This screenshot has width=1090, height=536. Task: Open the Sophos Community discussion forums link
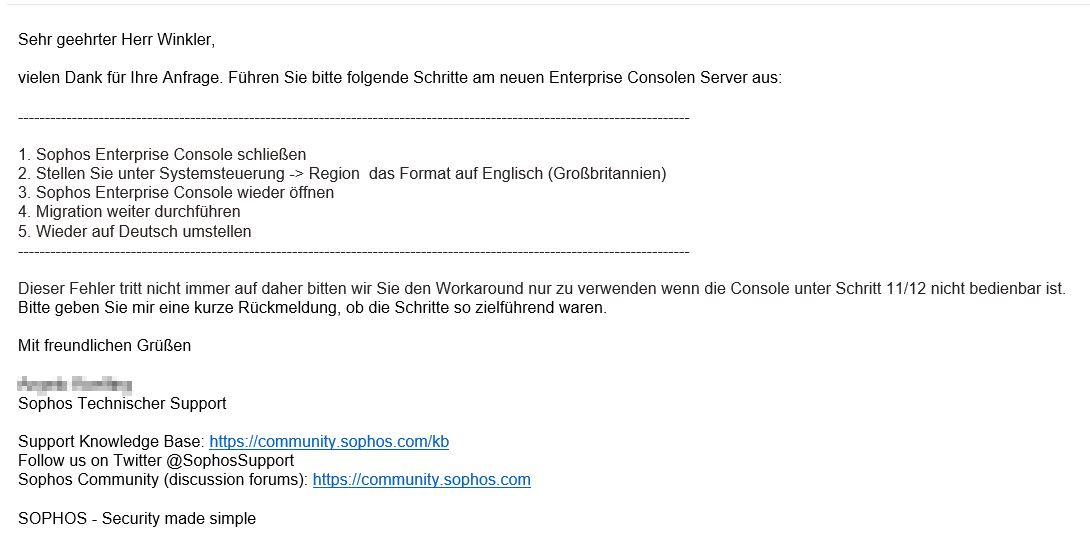[x=421, y=480]
